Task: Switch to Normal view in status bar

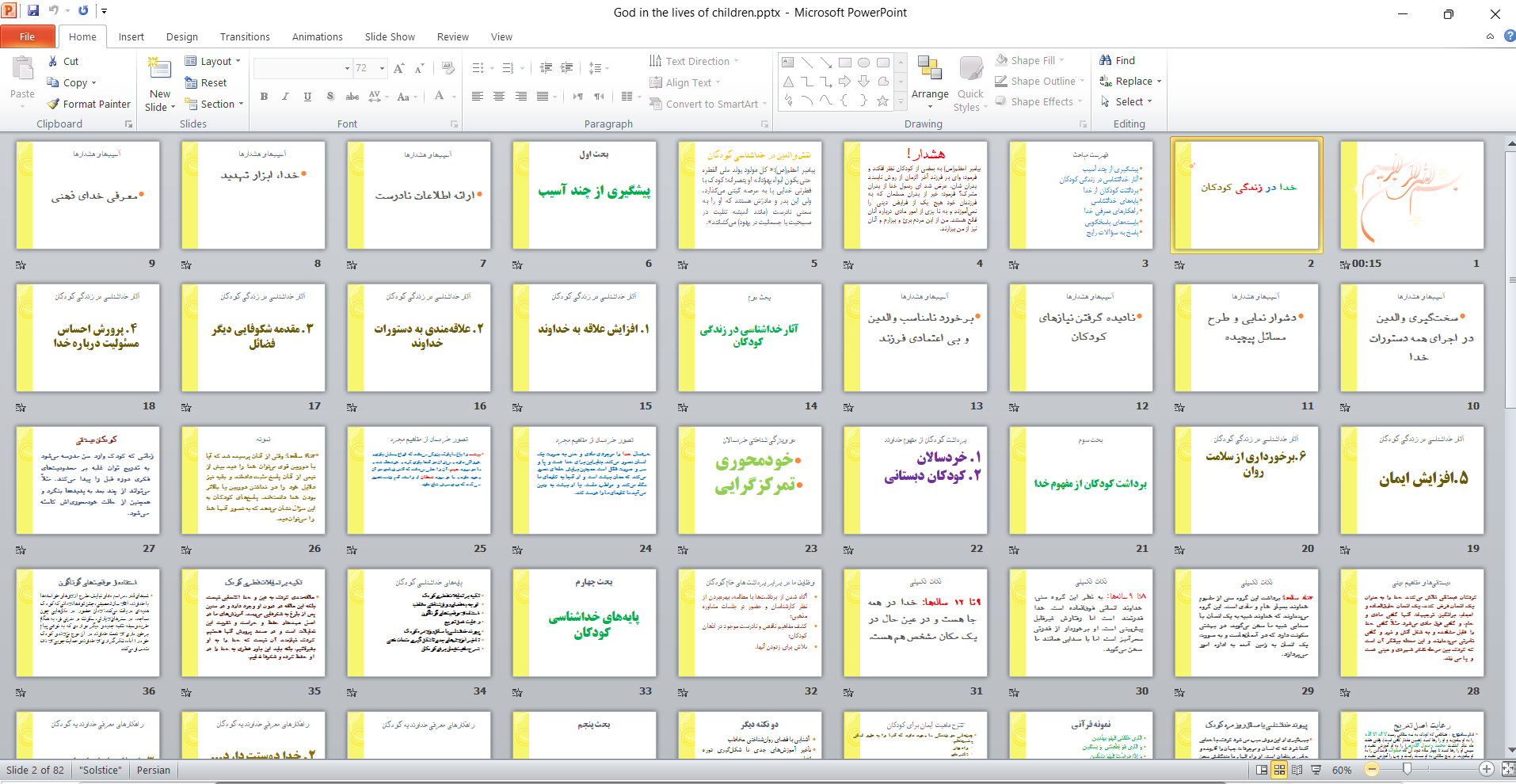Action: coord(1262,770)
